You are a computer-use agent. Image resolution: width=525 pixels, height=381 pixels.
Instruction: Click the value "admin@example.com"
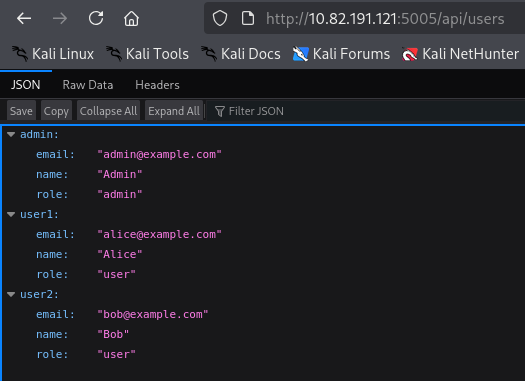click(x=159, y=154)
